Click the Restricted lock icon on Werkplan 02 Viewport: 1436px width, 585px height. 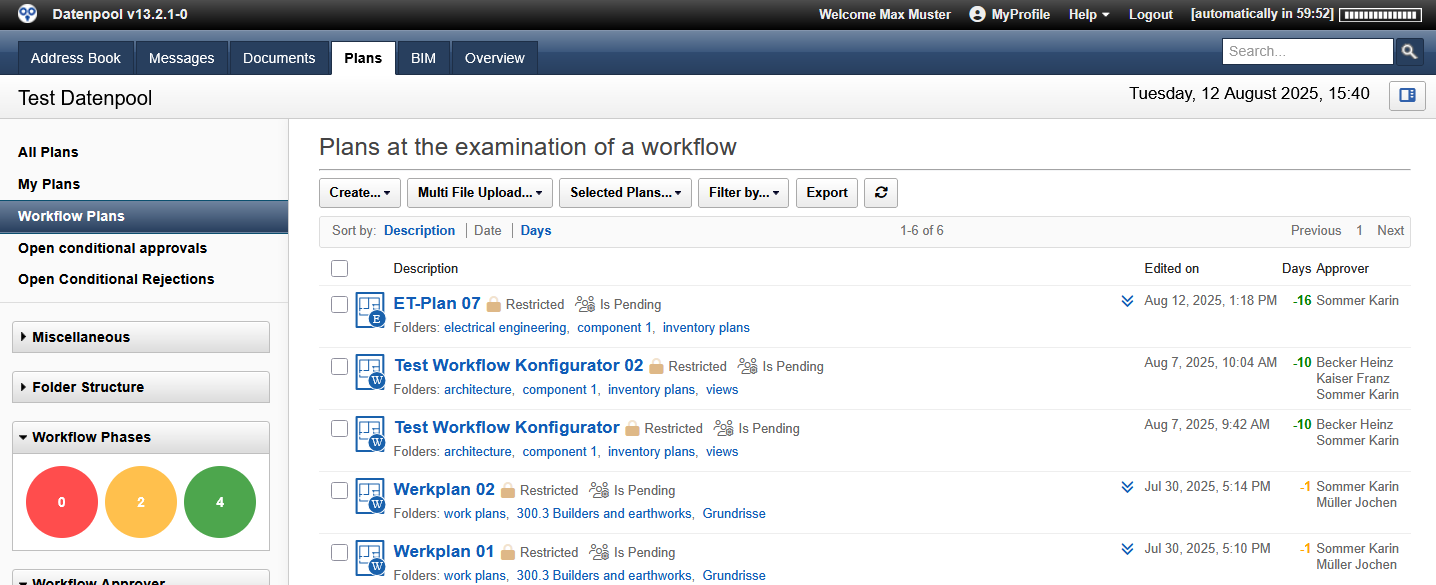tap(508, 490)
